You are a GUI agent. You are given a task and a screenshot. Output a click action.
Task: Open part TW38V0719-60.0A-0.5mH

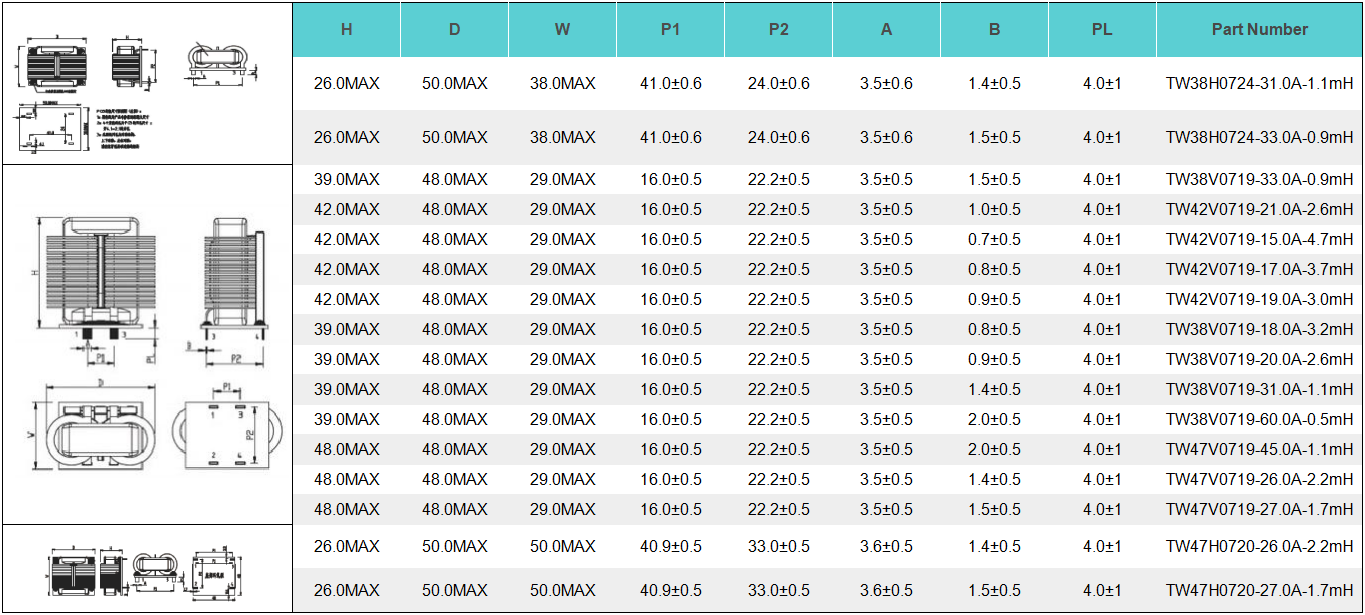[x=1259, y=420]
